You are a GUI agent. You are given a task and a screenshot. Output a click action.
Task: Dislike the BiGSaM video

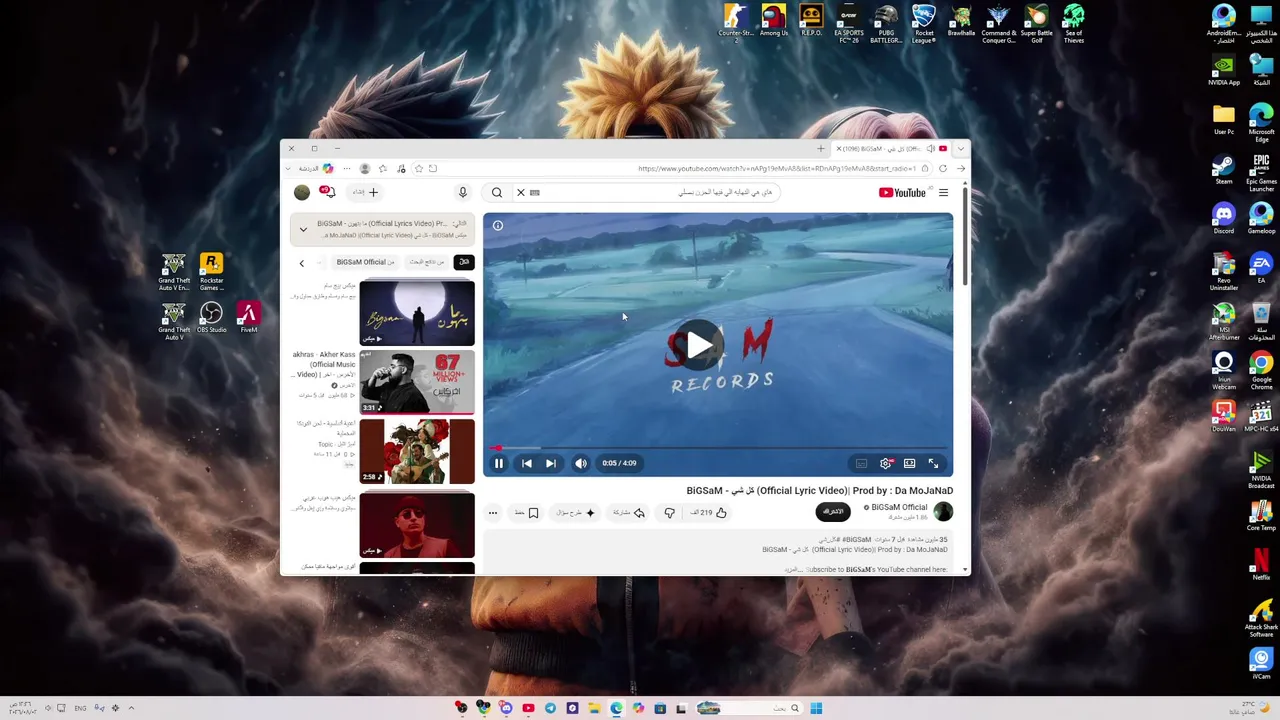[669, 513]
